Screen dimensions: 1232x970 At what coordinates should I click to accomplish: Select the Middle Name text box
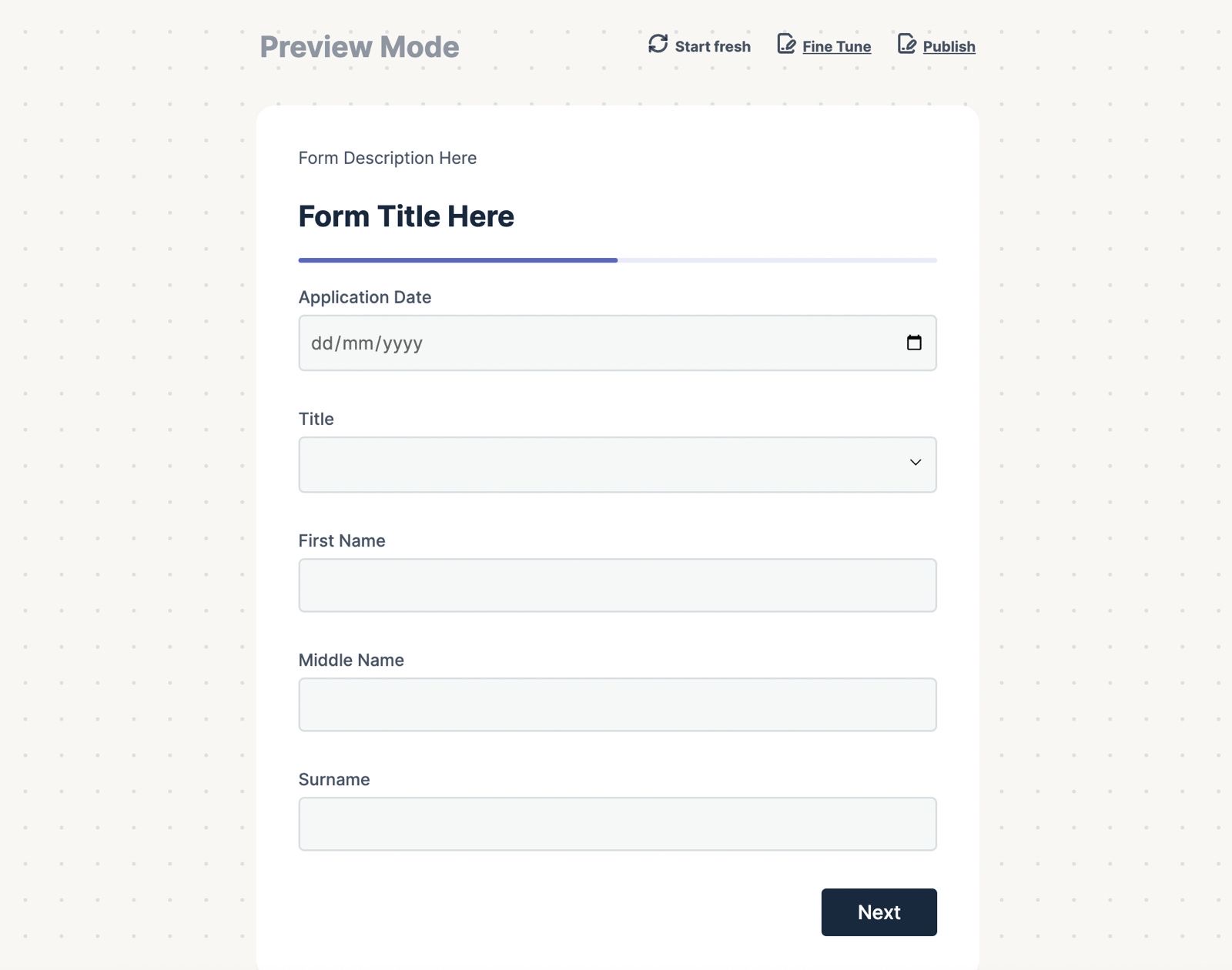coord(616,704)
